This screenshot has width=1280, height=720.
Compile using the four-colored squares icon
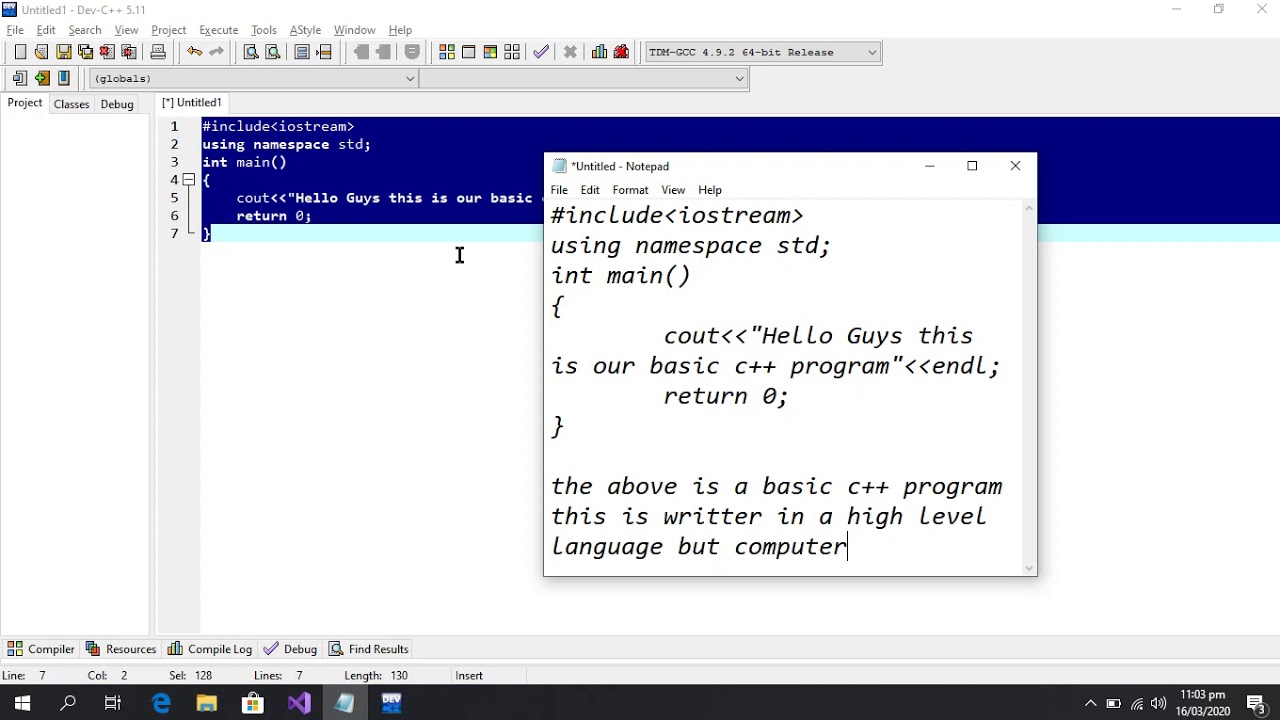click(x=447, y=52)
